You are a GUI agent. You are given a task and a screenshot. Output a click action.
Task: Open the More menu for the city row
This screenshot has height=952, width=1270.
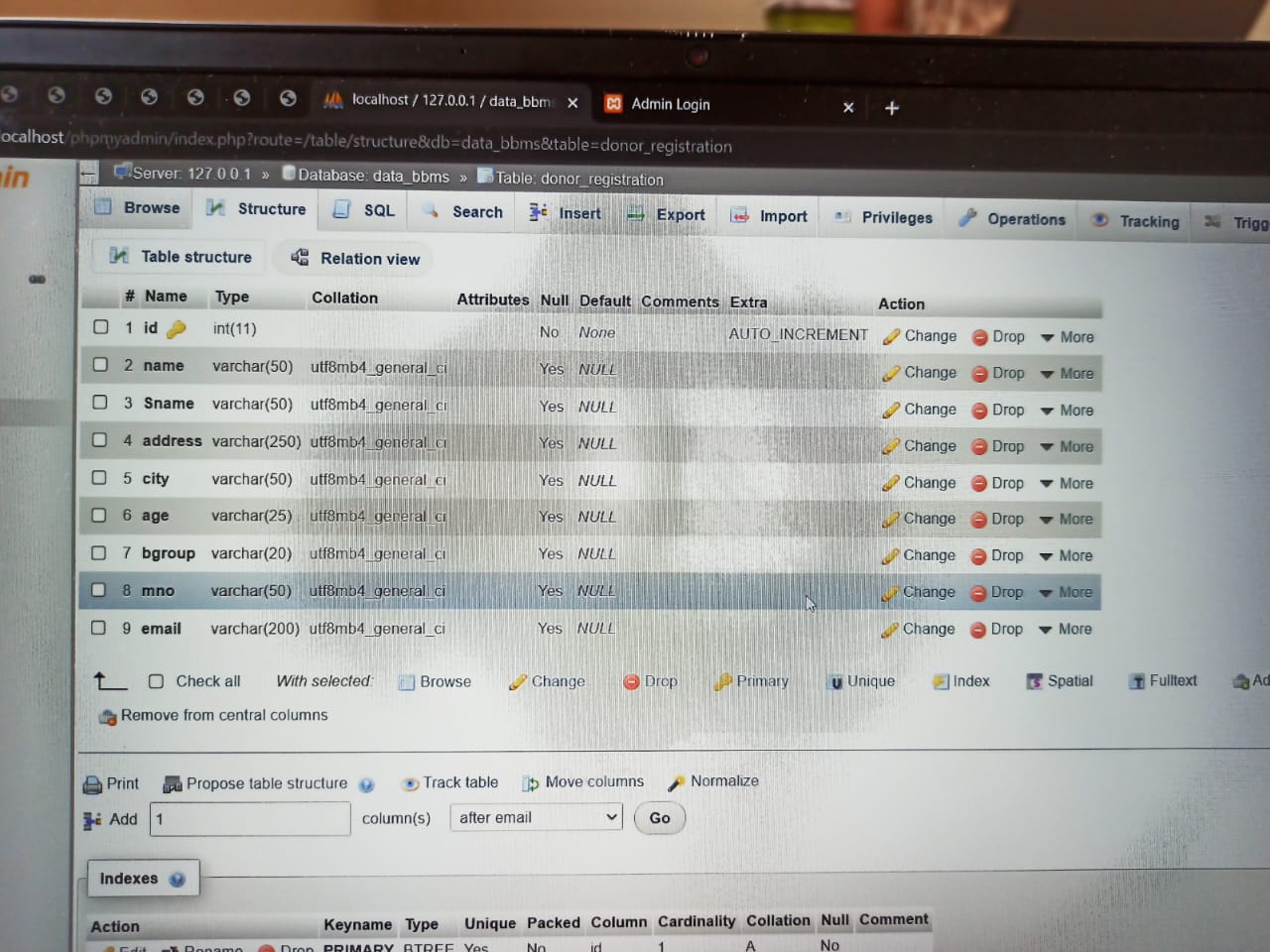[x=1066, y=483]
